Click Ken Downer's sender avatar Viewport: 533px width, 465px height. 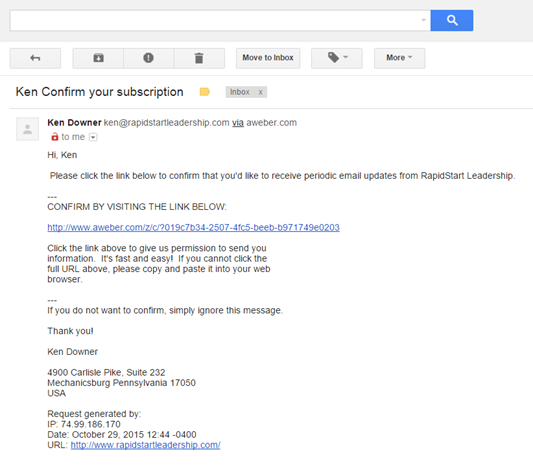pos(28,129)
